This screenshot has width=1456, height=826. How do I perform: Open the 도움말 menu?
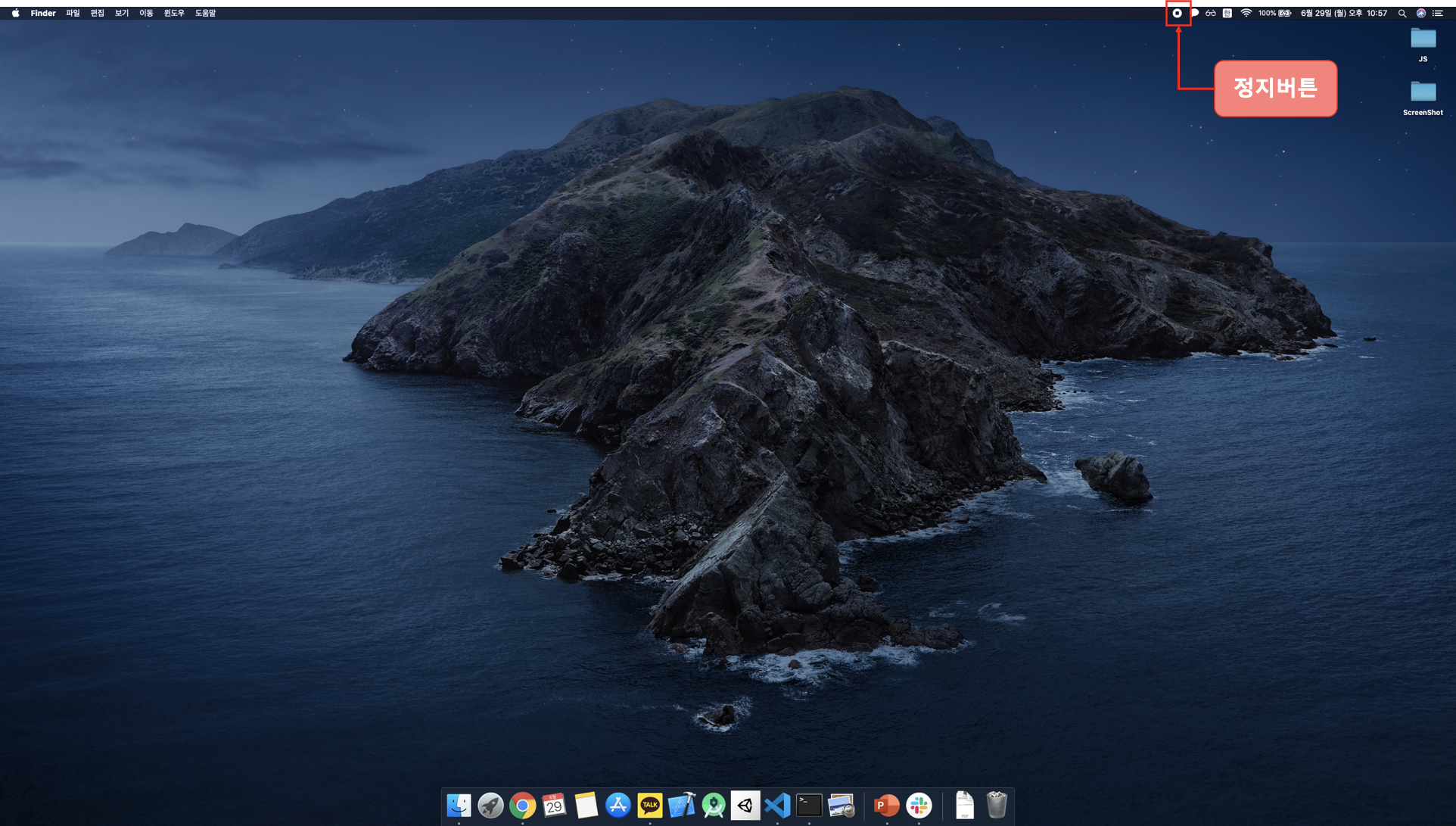coord(205,13)
